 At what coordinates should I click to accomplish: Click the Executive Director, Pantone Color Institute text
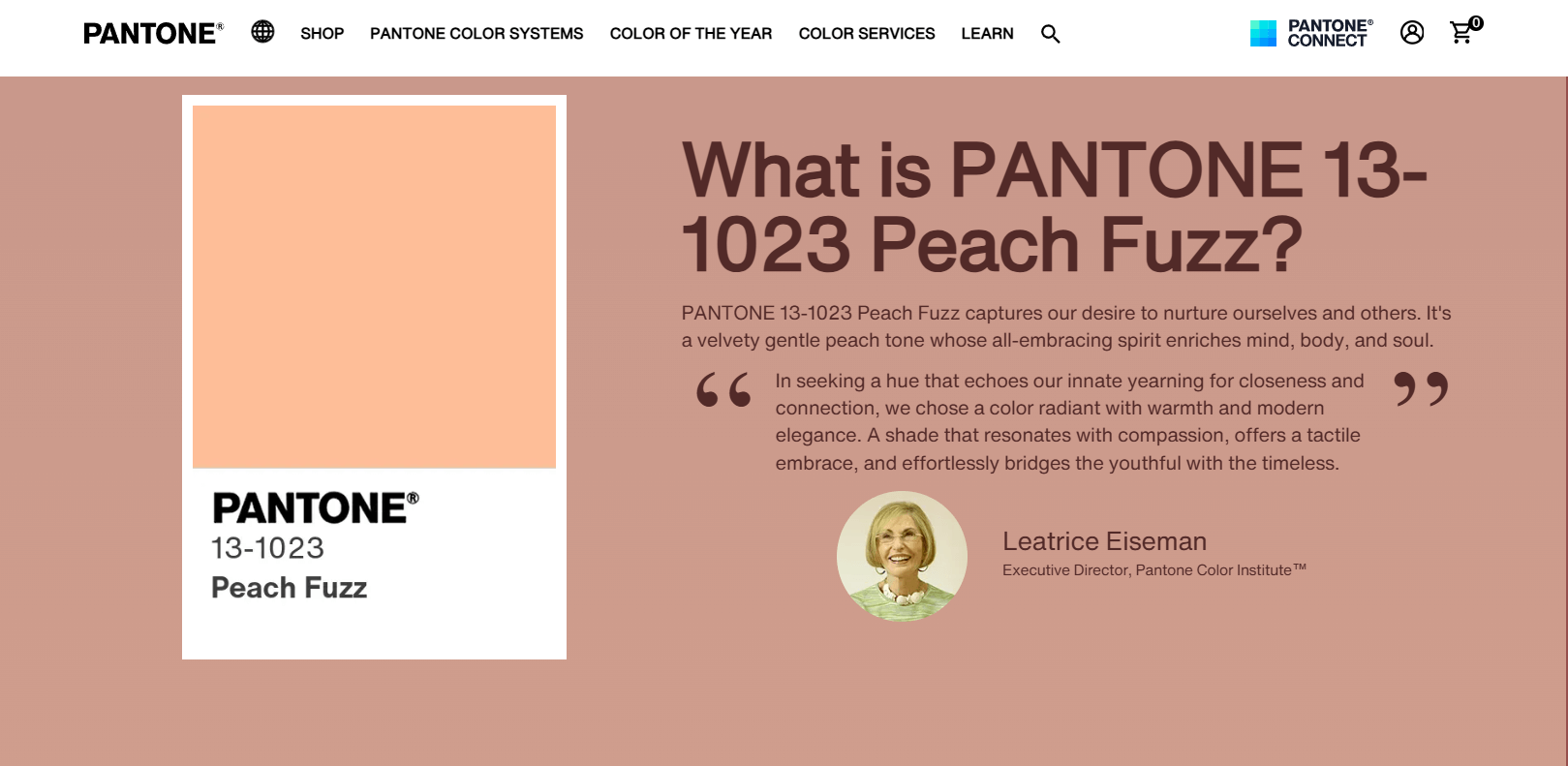pyautogui.click(x=1154, y=570)
